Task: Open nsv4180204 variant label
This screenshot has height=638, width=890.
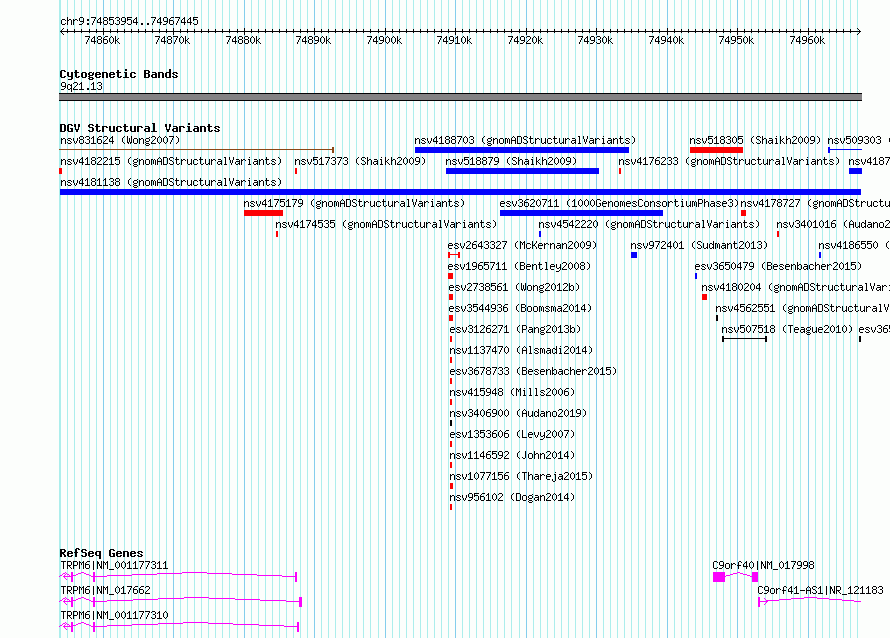Action: click(795, 287)
